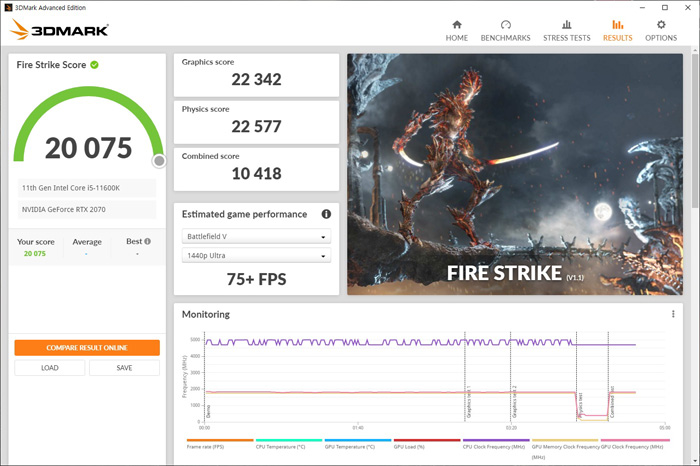This screenshot has height=466, width=700.
Task: Click the vertical scrollbar thumb
Action: click(x=695, y=129)
